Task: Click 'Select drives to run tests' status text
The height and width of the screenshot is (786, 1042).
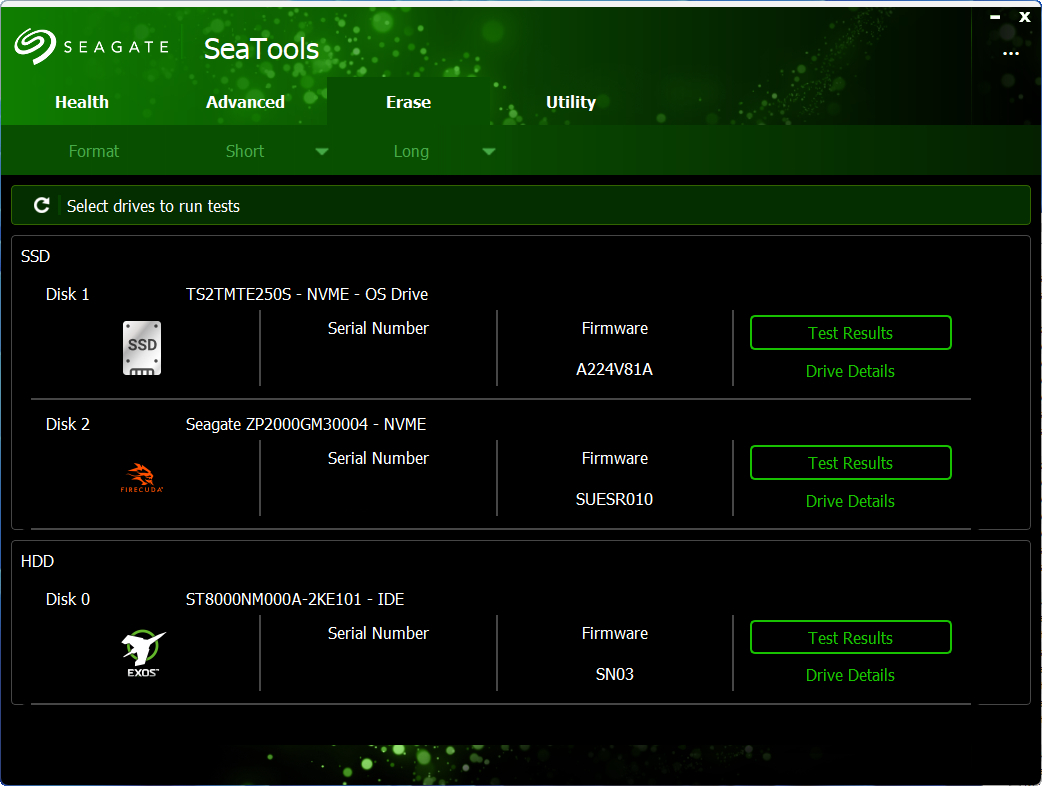Action: [x=154, y=206]
